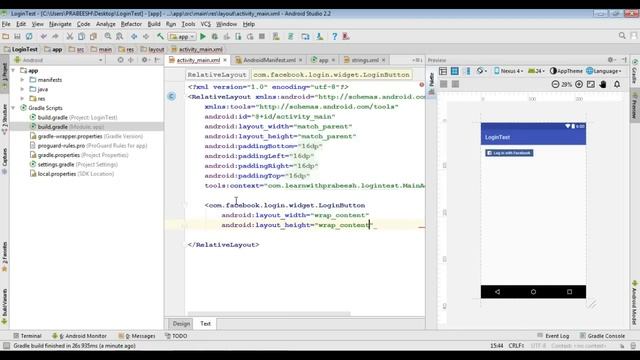Click the Undo arrow icon
This screenshot has height=360, width=640.
[44, 36]
